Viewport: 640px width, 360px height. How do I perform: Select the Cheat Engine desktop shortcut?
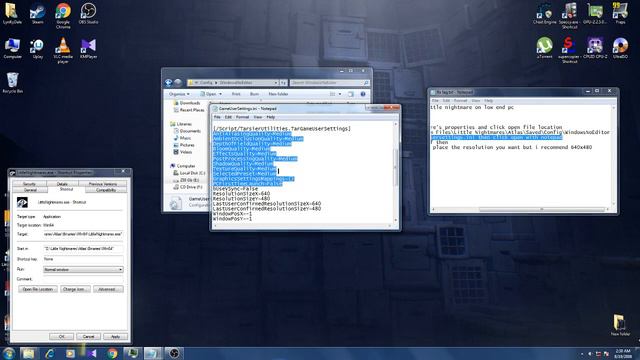click(544, 13)
